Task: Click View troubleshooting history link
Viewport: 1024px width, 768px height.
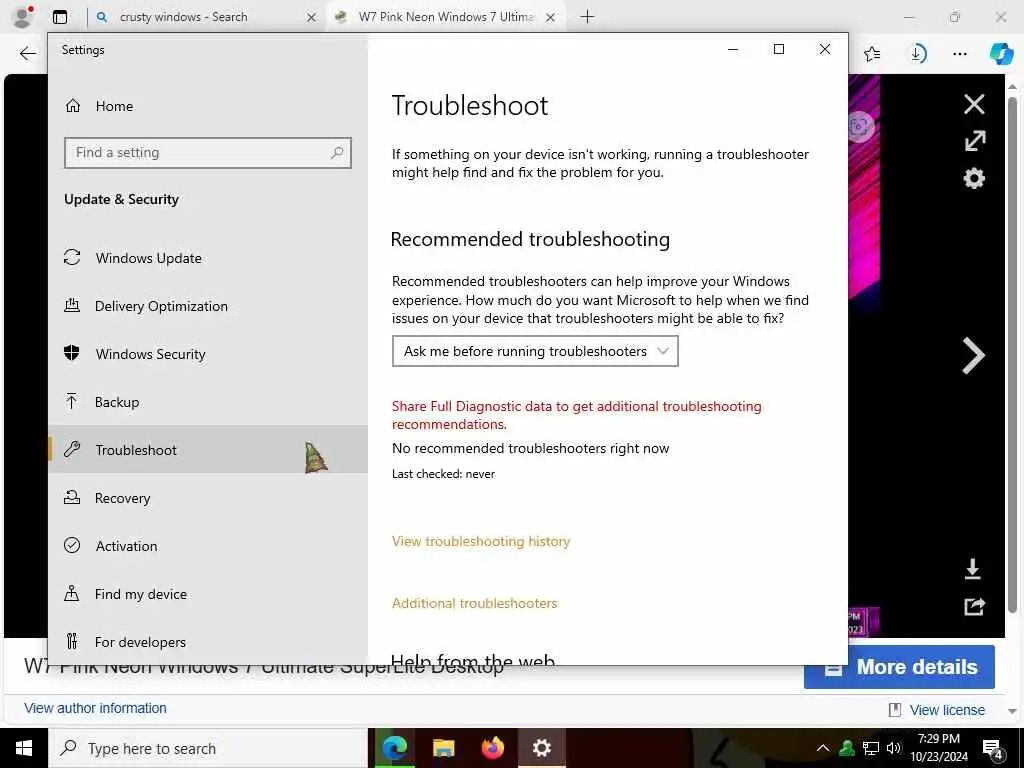Action: coord(481,541)
